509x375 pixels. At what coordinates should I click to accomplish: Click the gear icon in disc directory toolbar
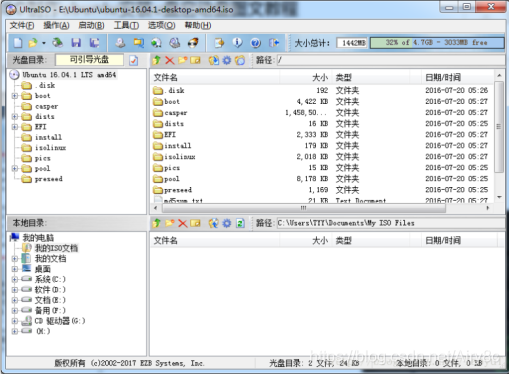227,60
